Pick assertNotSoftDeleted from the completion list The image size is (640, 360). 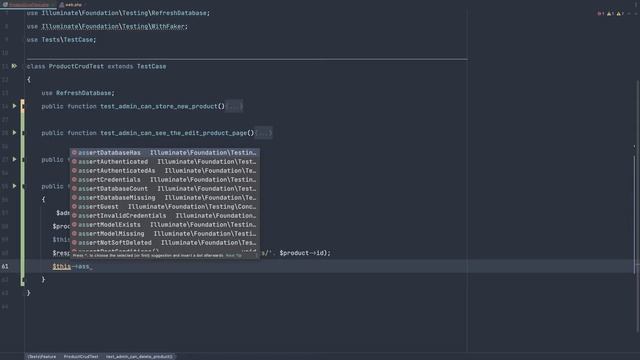pos(164,242)
